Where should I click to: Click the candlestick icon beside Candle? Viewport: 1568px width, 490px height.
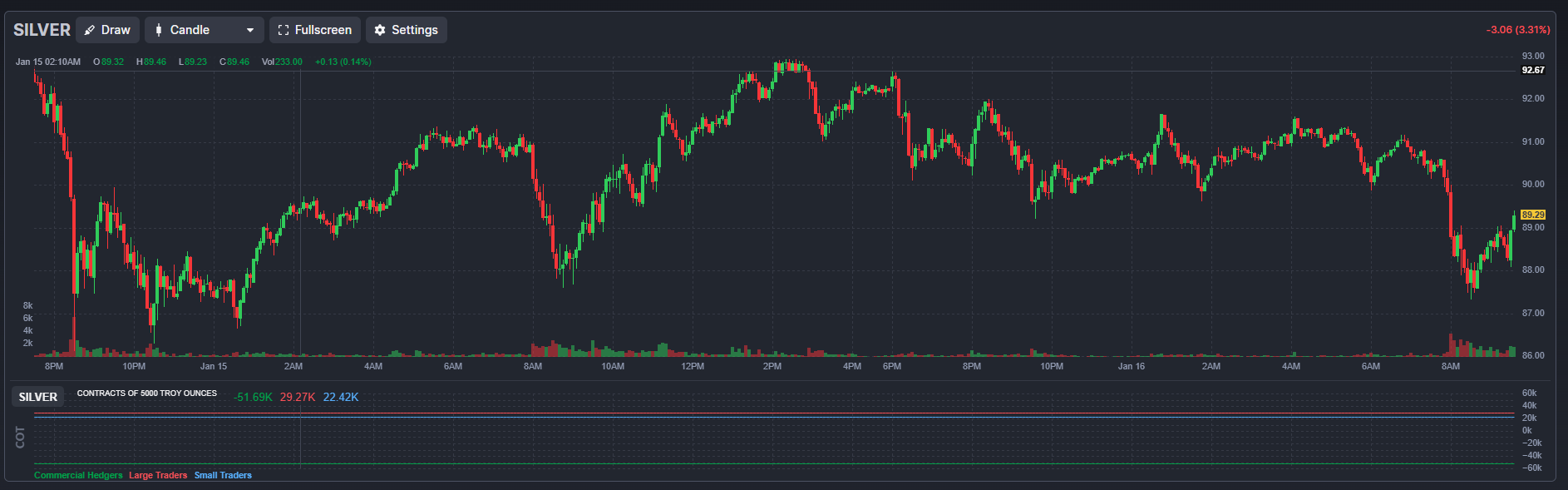click(159, 30)
